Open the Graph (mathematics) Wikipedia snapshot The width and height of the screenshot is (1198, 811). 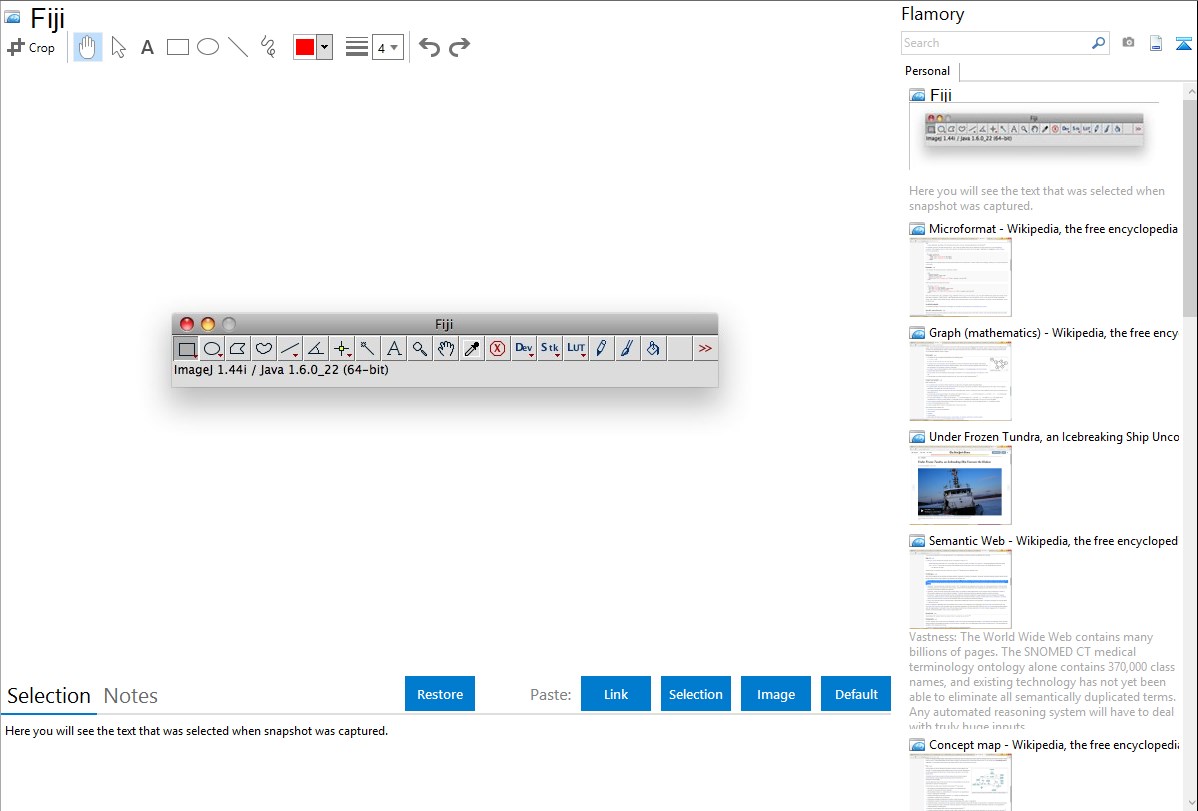pyautogui.click(x=960, y=381)
